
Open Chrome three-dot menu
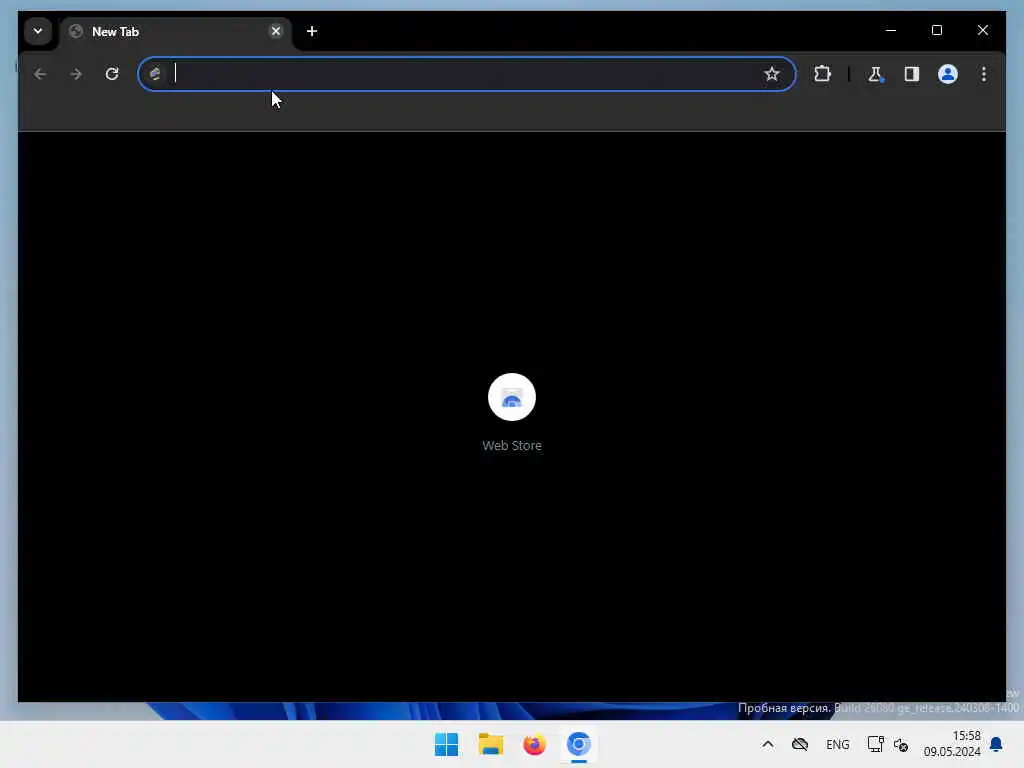984,74
